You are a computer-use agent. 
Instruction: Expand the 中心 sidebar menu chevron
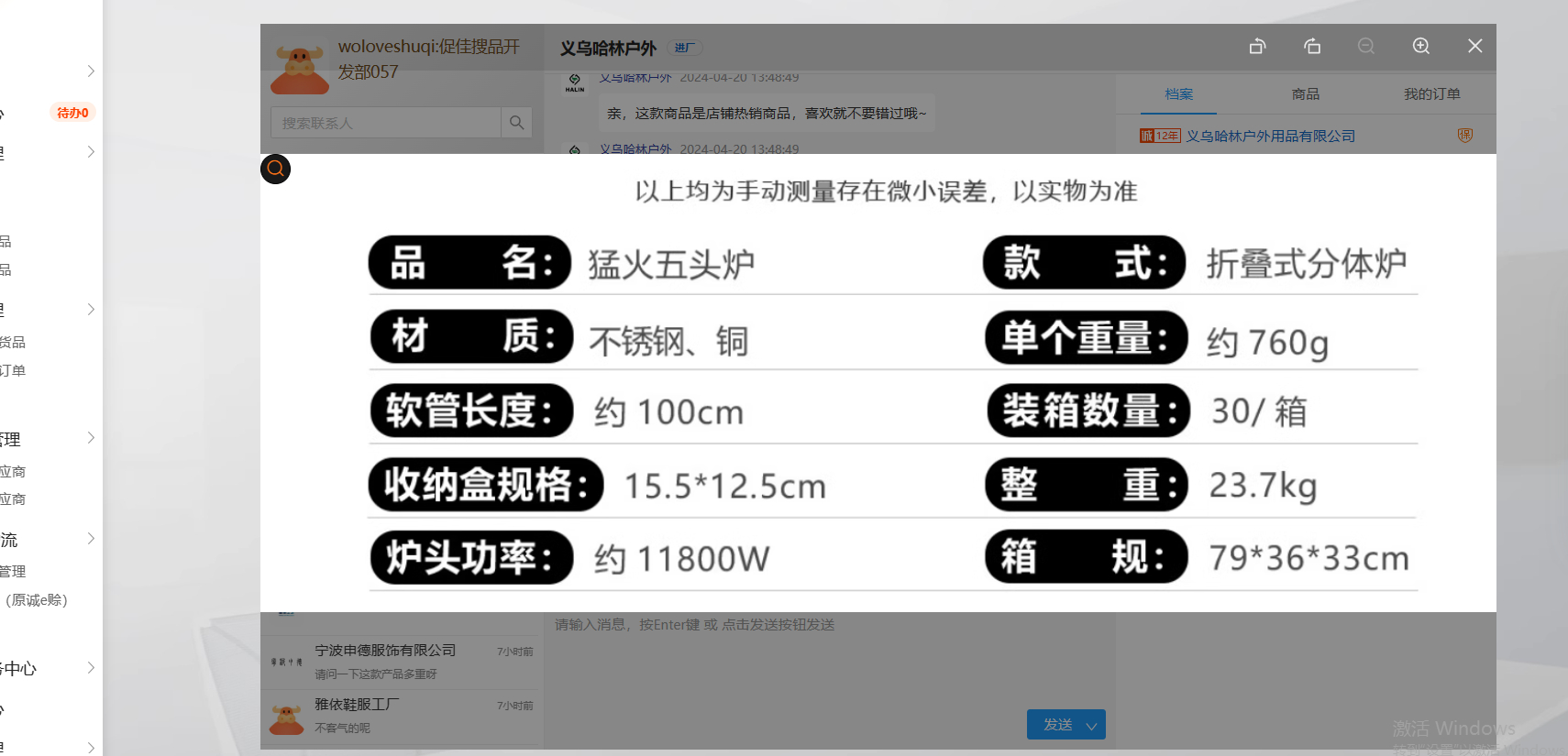tap(91, 667)
